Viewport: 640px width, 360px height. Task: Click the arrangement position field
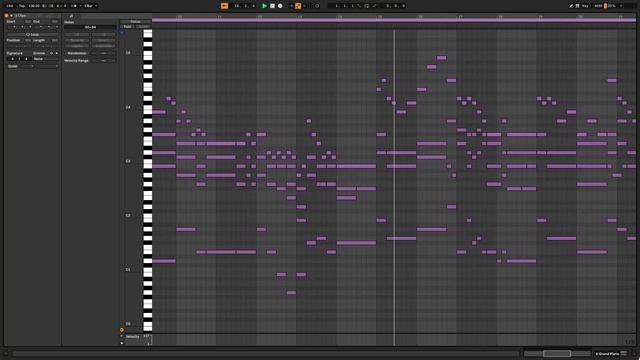pos(244,6)
